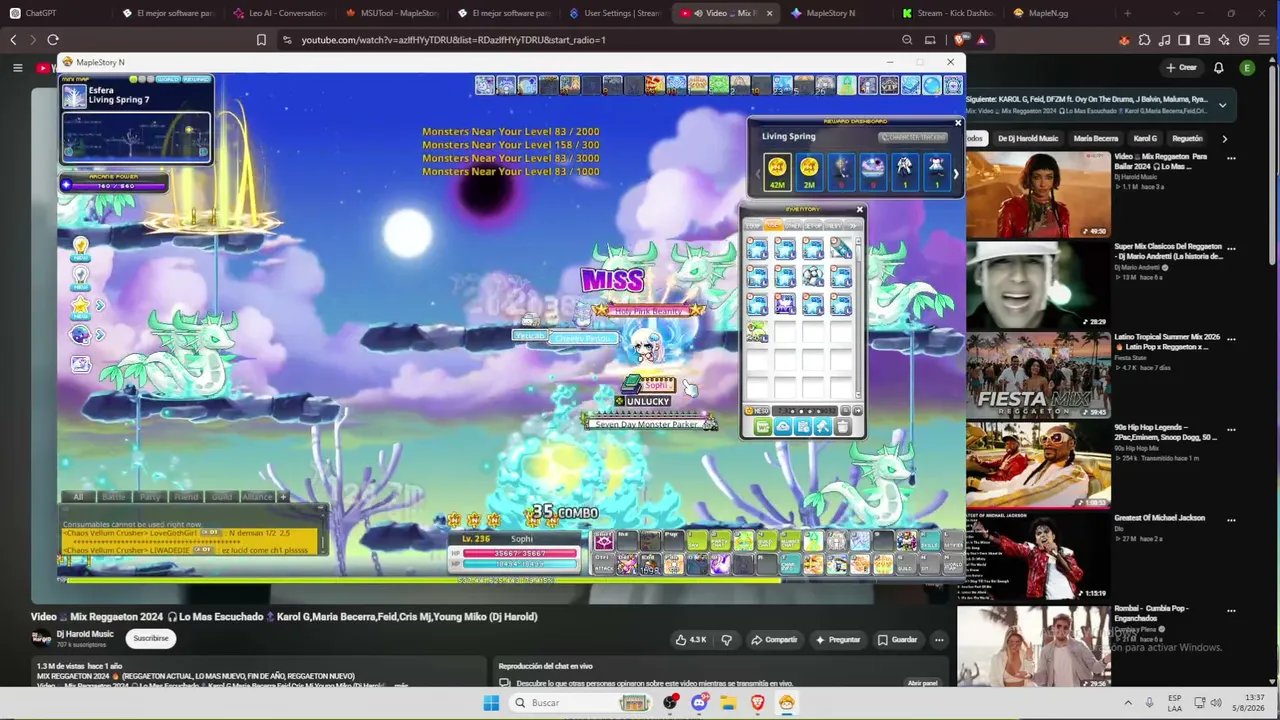Click the Guardar save button
1280x720 pixels.
897,640
